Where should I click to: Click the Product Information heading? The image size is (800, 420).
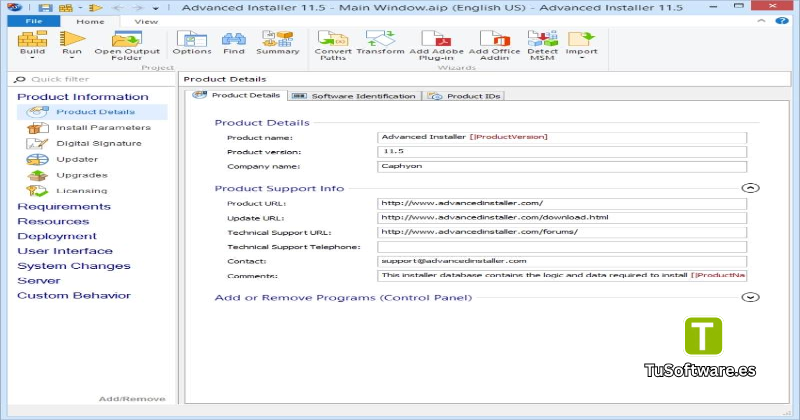[x=83, y=97]
